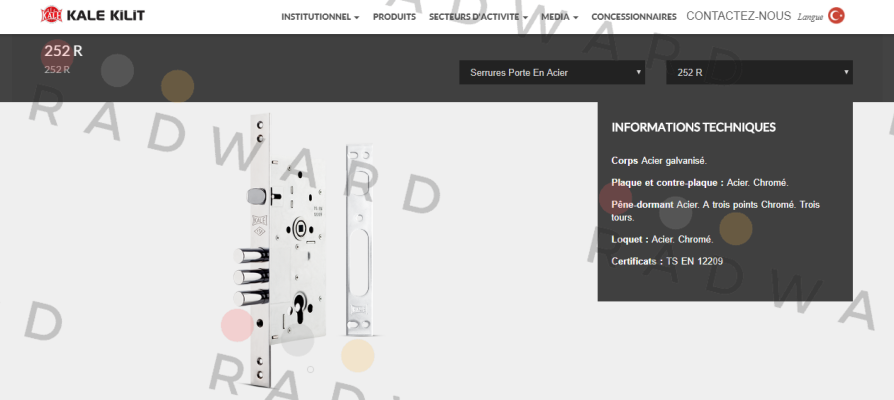Select the Plaque et contre-plaque line
Viewport: 894px width, 400px height.
700,183
